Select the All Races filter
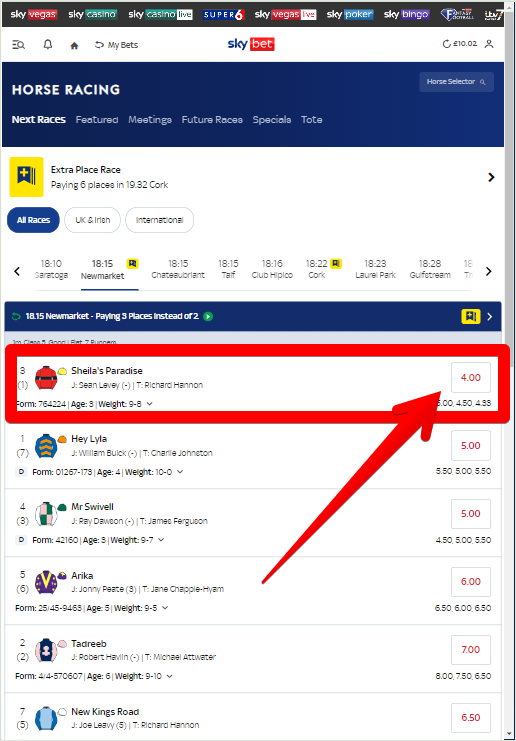 [x=33, y=220]
